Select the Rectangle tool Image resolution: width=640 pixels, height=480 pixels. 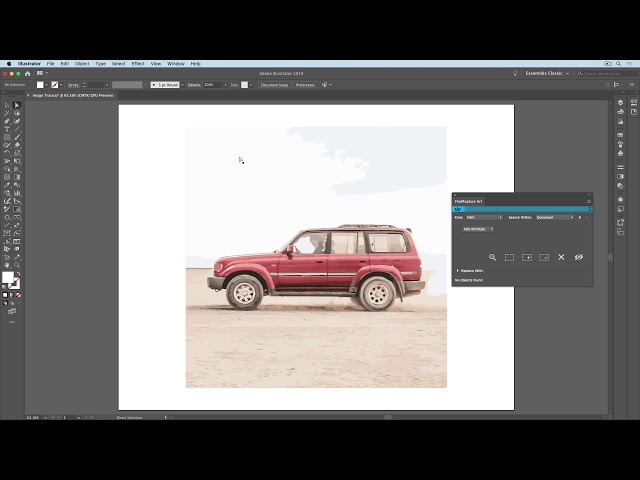[7, 137]
